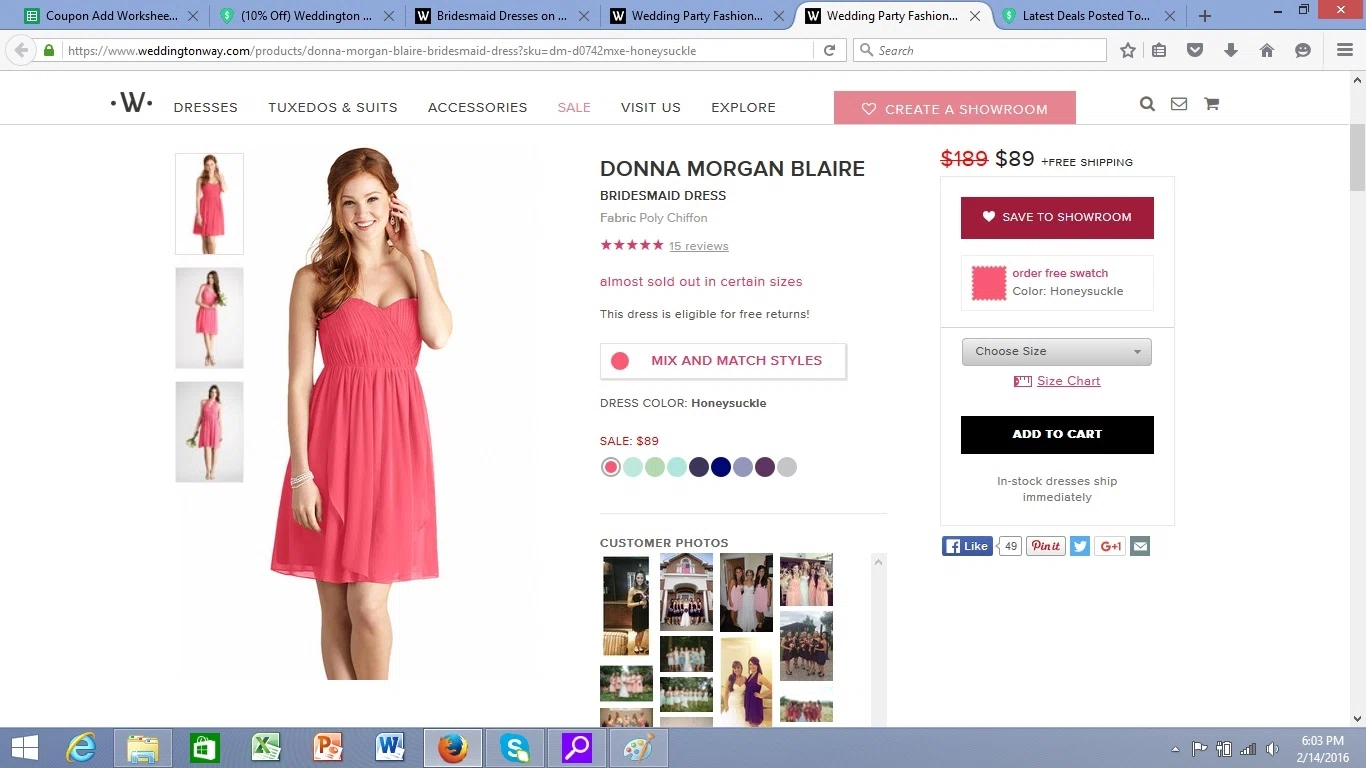Share with the Google +1 button
Screen dimensions: 1366x768
[1110, 546]
